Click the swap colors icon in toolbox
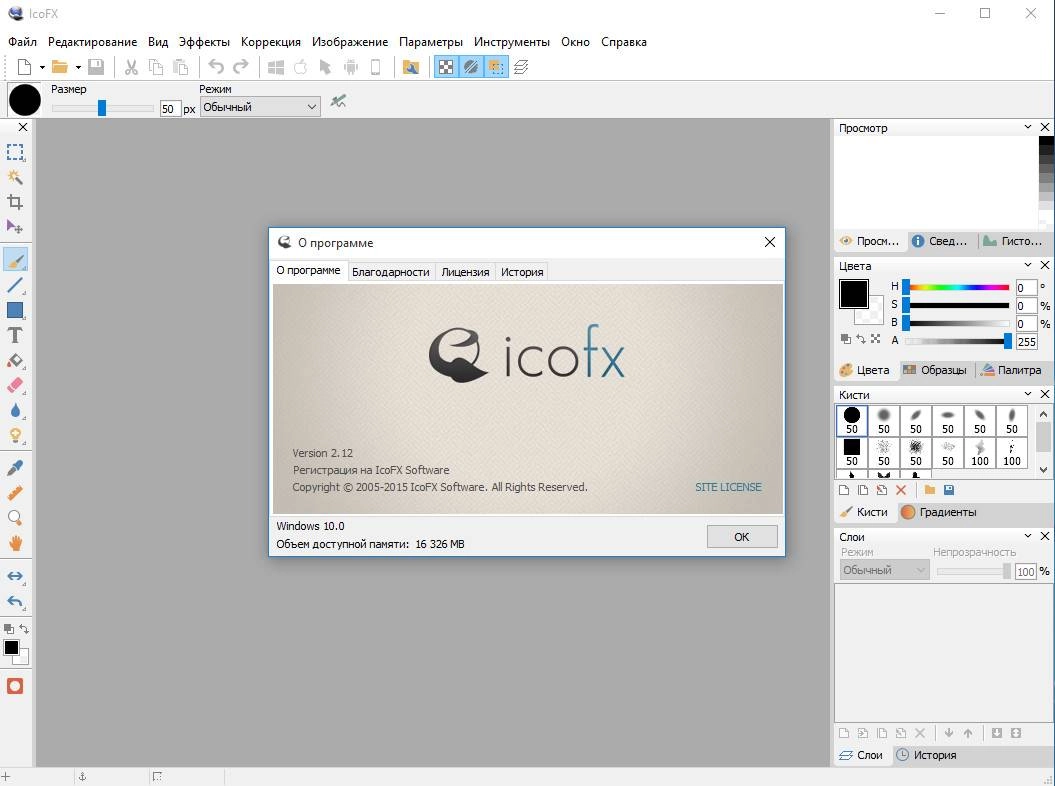The width and height of the screenshot is (1055, 786). click(x=24, y=629)
